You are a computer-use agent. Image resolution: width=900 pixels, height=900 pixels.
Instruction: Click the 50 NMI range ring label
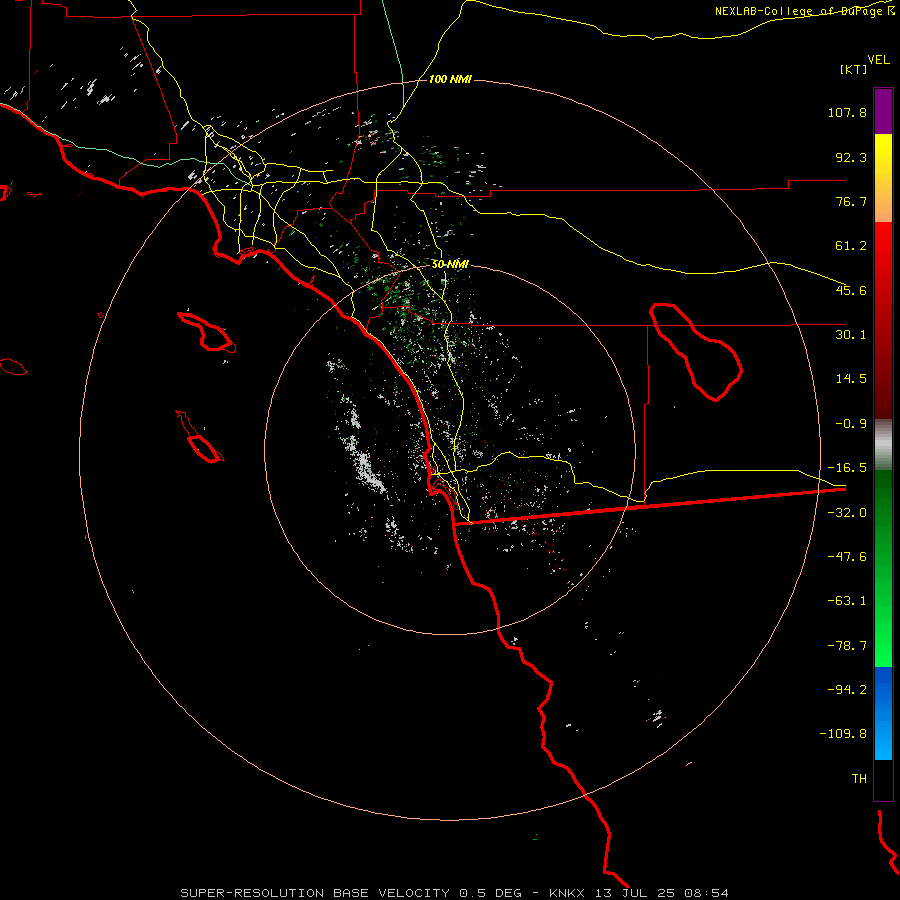(450, 265)
